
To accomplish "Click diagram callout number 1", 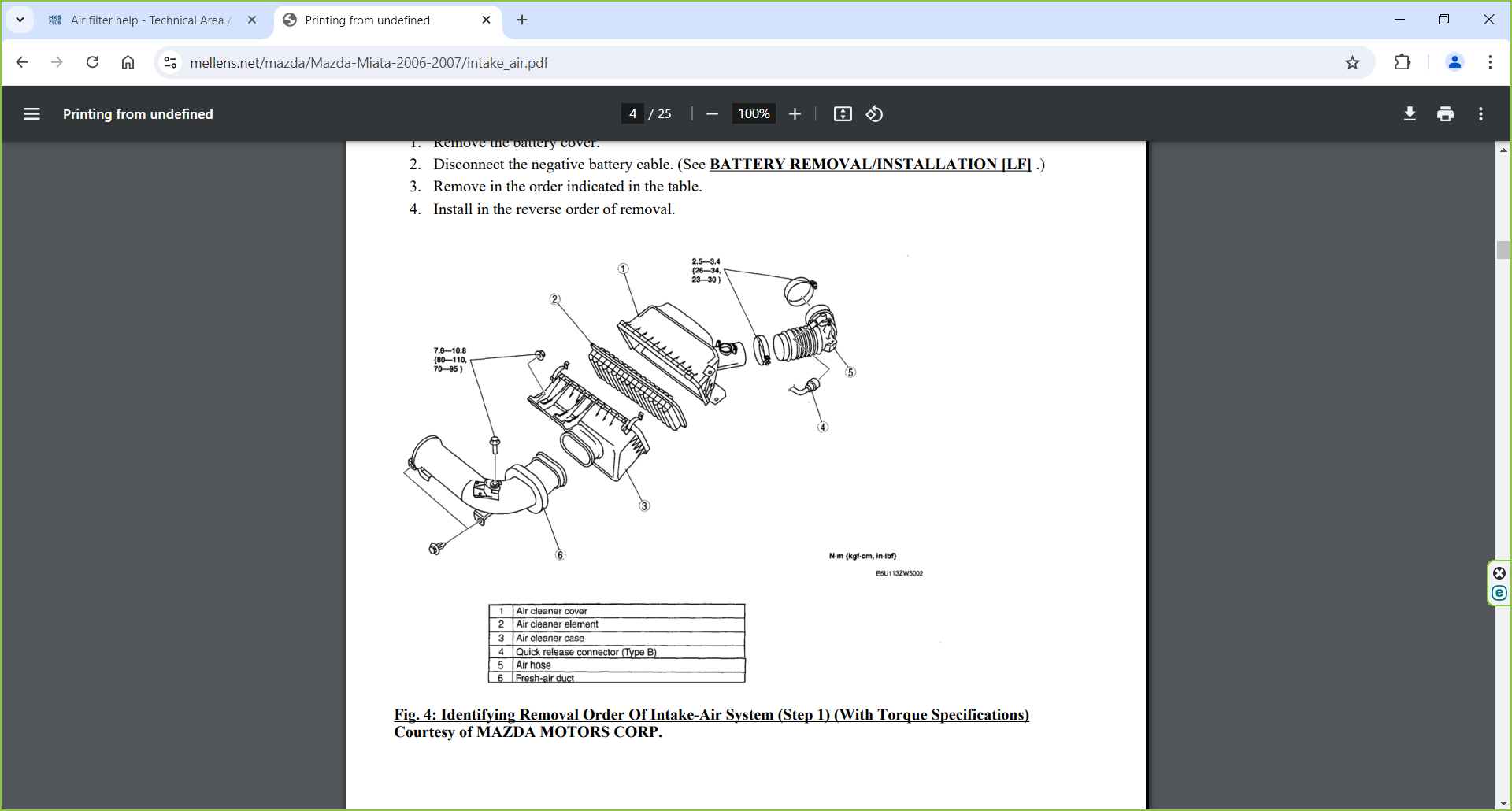I will tap(623, 268).
